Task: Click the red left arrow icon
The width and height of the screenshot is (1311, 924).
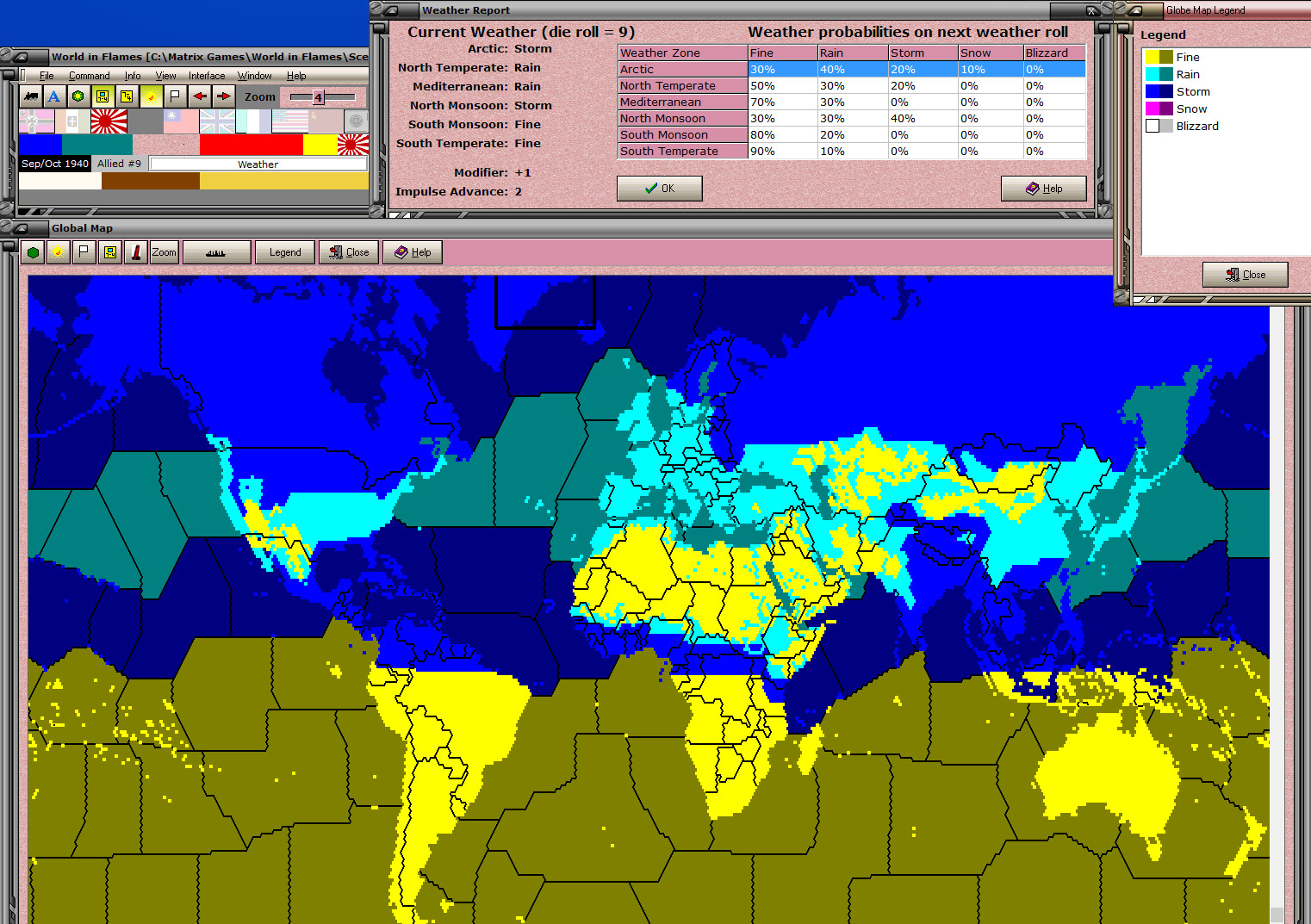Action: click(x=200, y=96)
